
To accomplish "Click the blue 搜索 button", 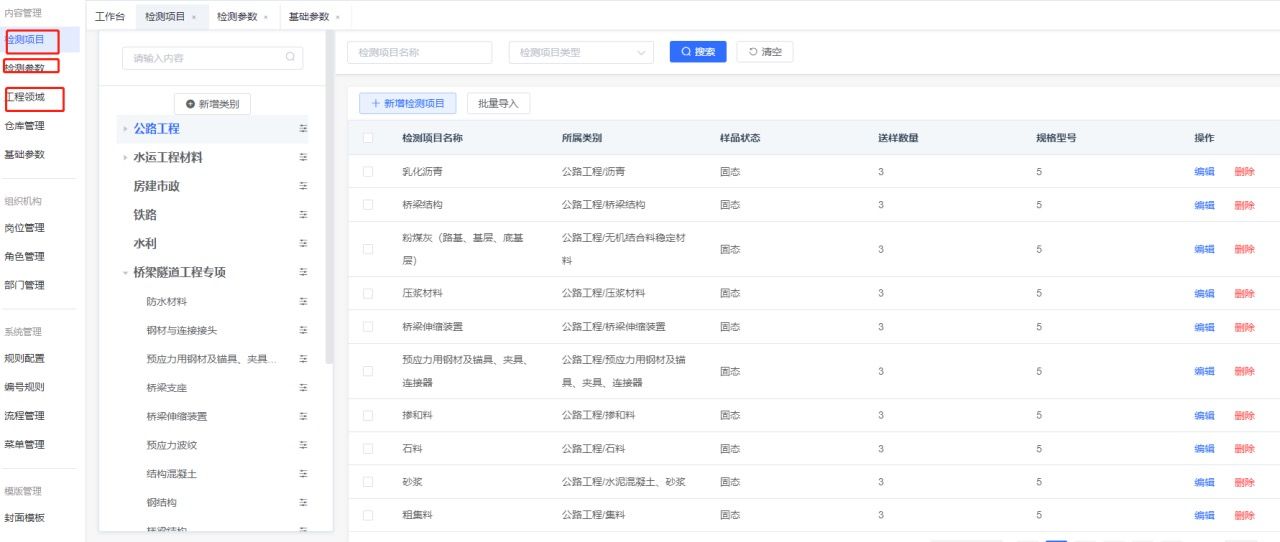I will 698,52.
